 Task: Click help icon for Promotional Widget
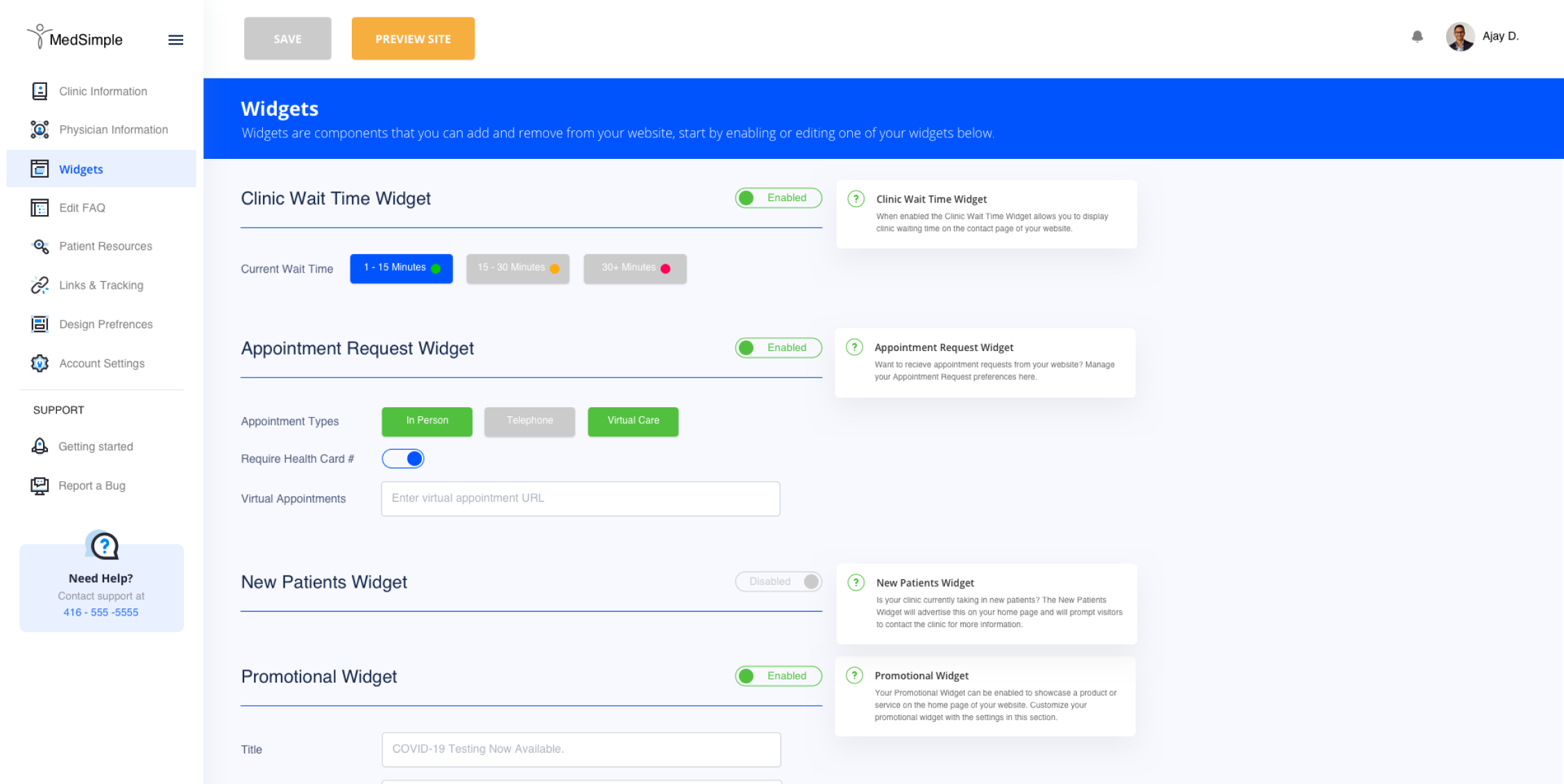tap(855, 675)
